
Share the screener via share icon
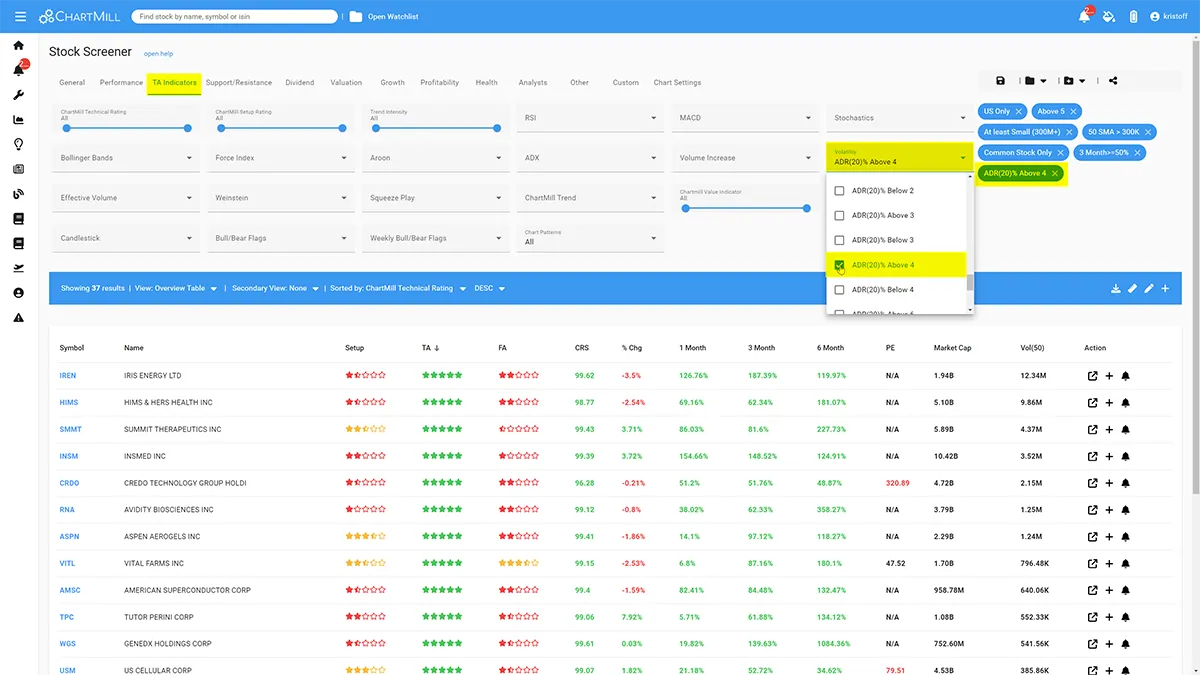point(1113,81)
